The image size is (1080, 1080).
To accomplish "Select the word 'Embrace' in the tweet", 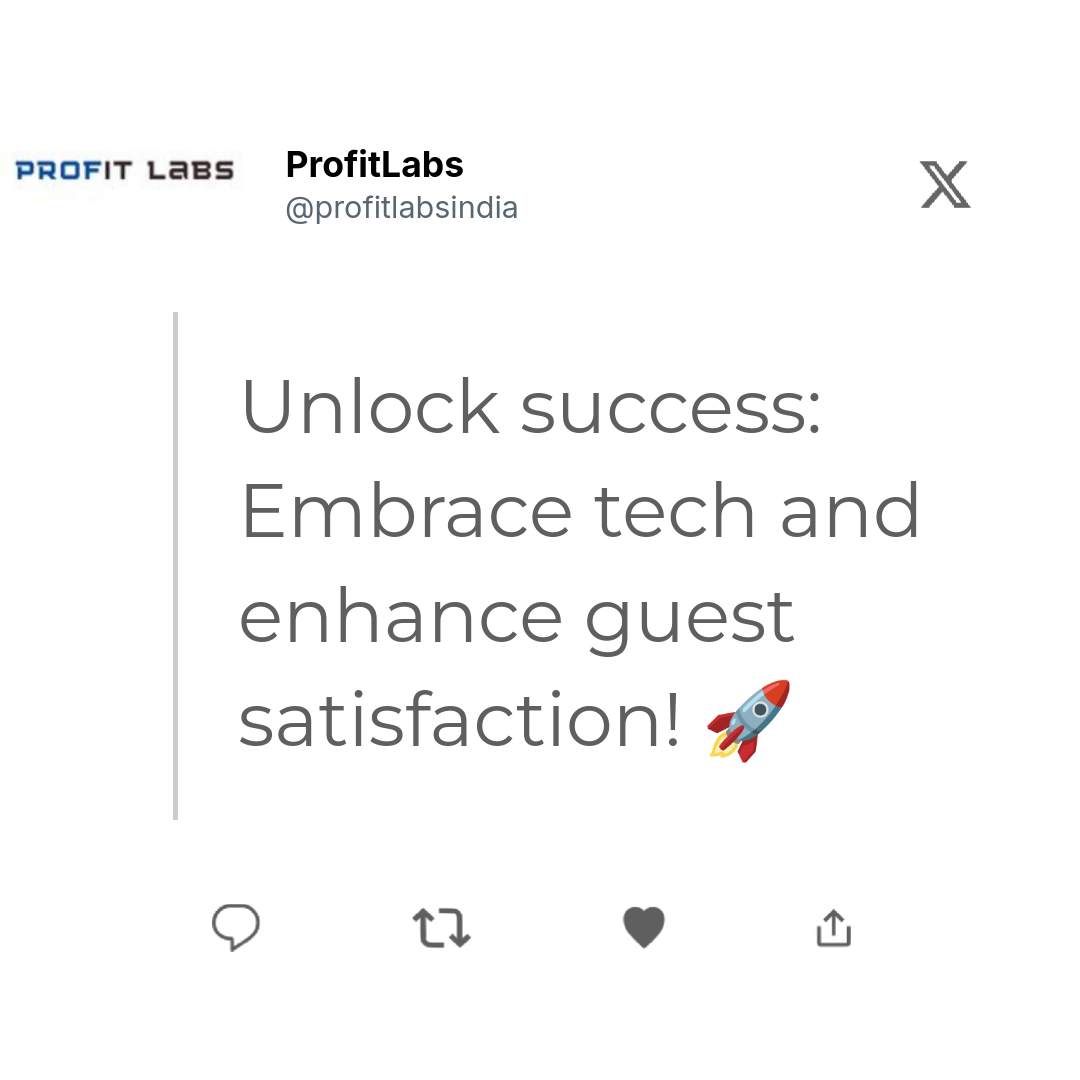I will tap(407, 511).
